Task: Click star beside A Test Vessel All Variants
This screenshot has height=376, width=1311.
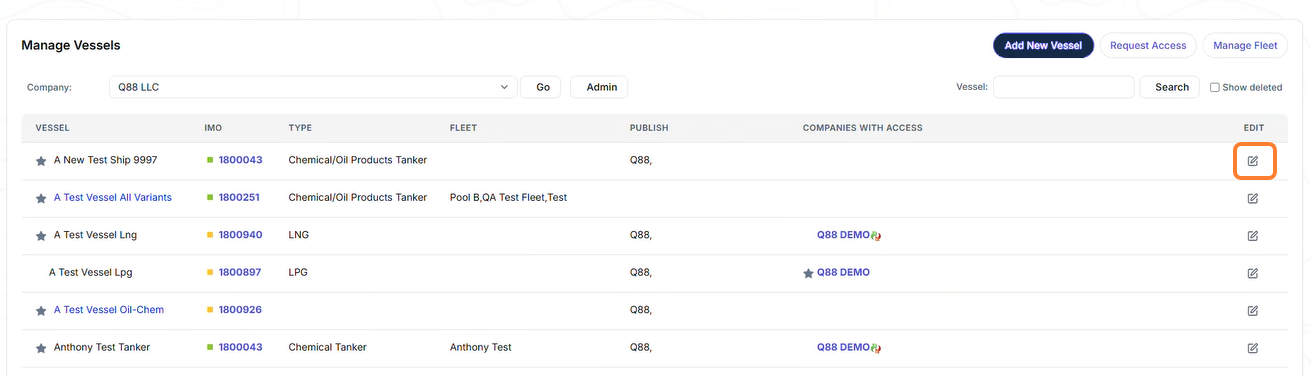Action: pos(41,198)
